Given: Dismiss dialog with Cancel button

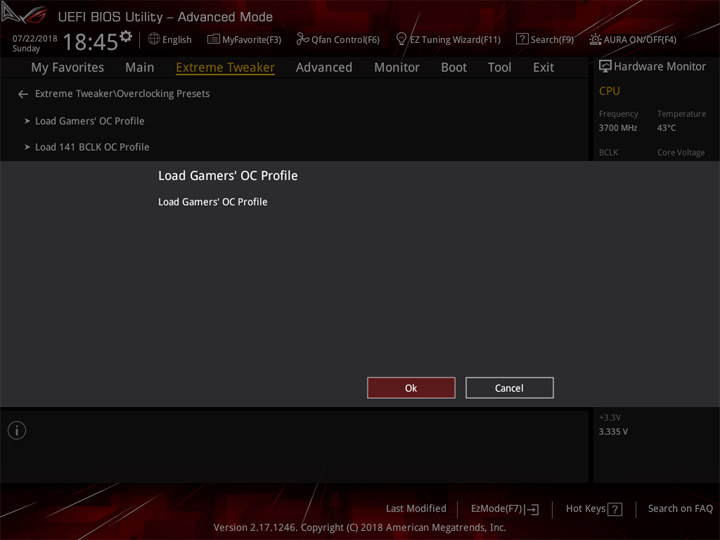Looking at the screenshot, I should point(509,388).
